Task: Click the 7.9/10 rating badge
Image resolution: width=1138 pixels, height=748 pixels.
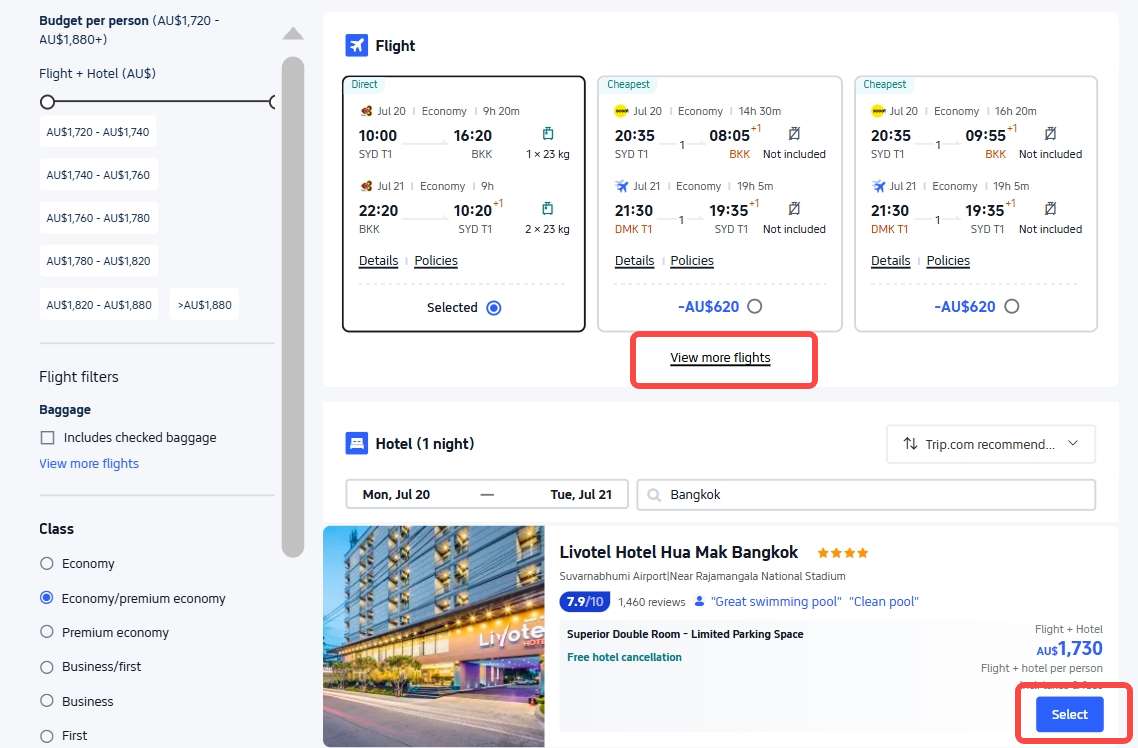Action: click(584, 601)
